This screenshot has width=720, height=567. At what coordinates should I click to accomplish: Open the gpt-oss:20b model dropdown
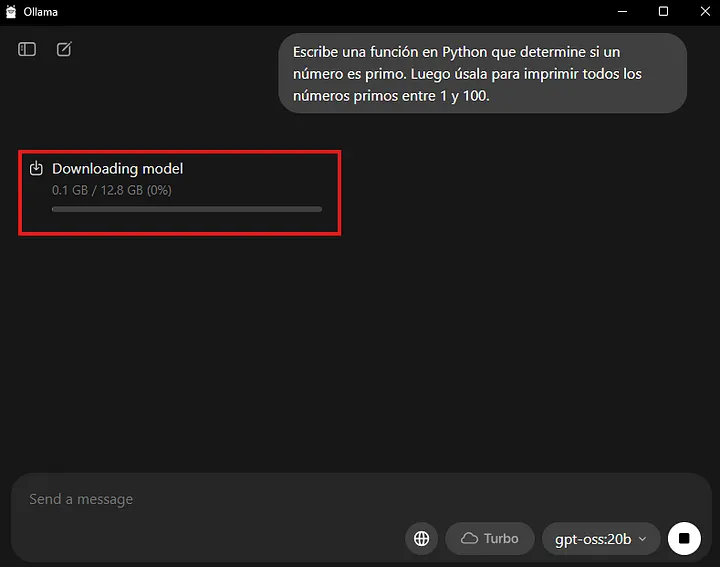[601, 538]
